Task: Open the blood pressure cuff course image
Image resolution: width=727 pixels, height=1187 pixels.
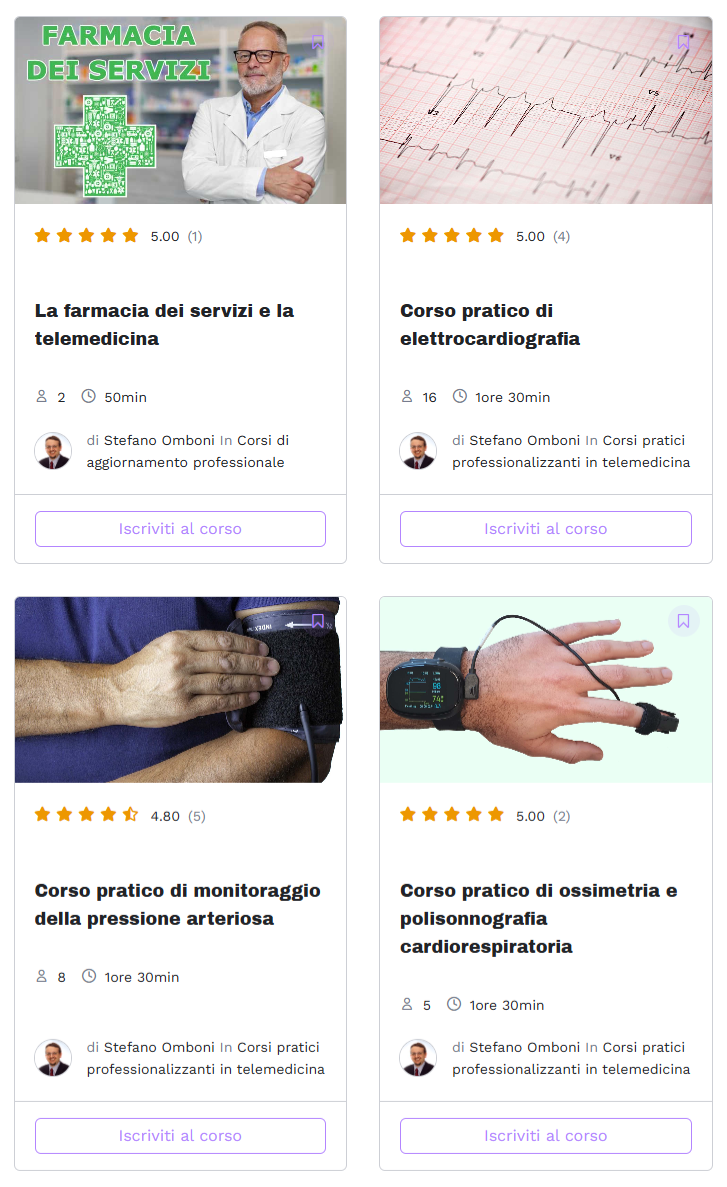Action: point(180,690)
